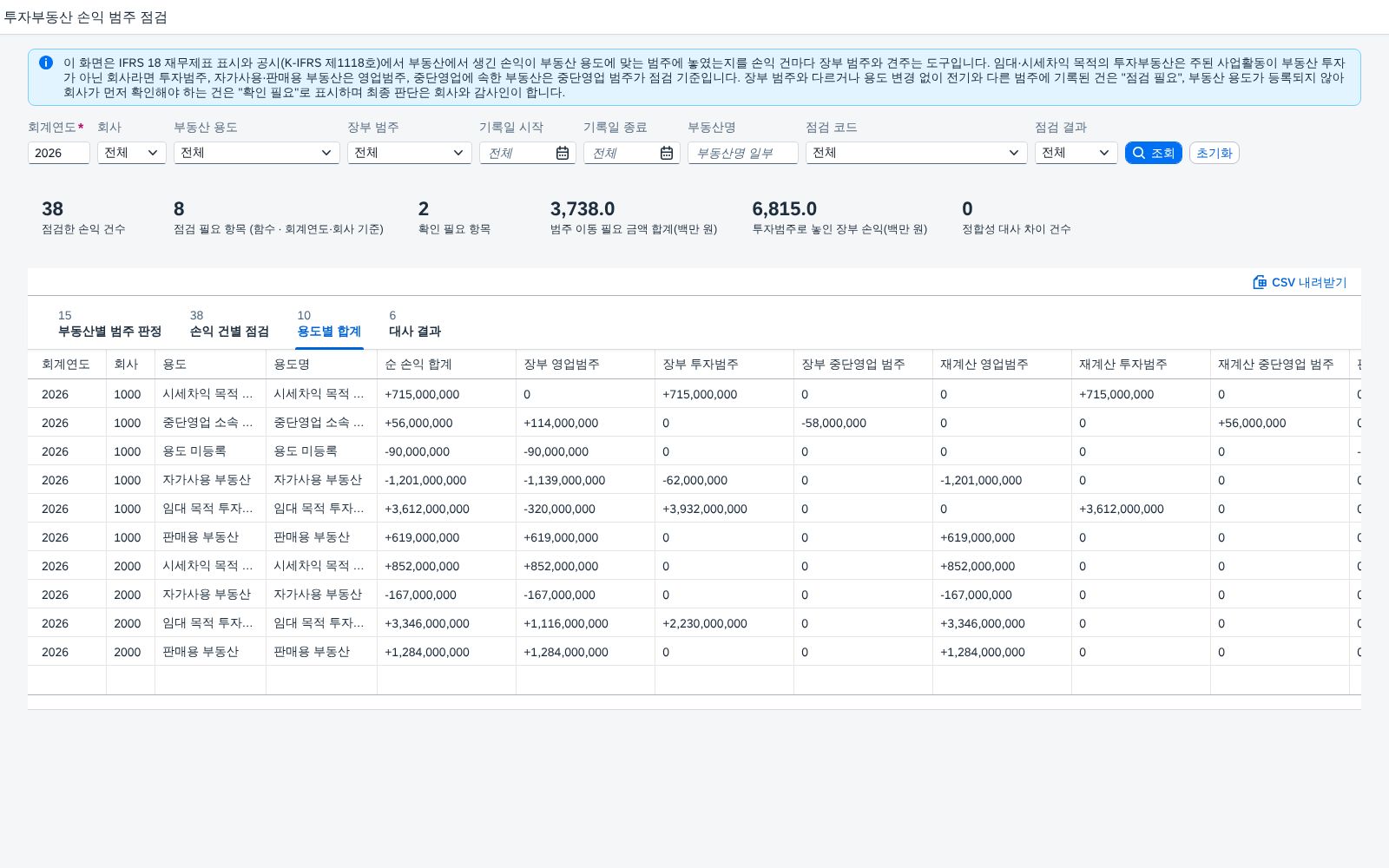
Task: Click the information icon in the blue banner
Action: (46, 62)
